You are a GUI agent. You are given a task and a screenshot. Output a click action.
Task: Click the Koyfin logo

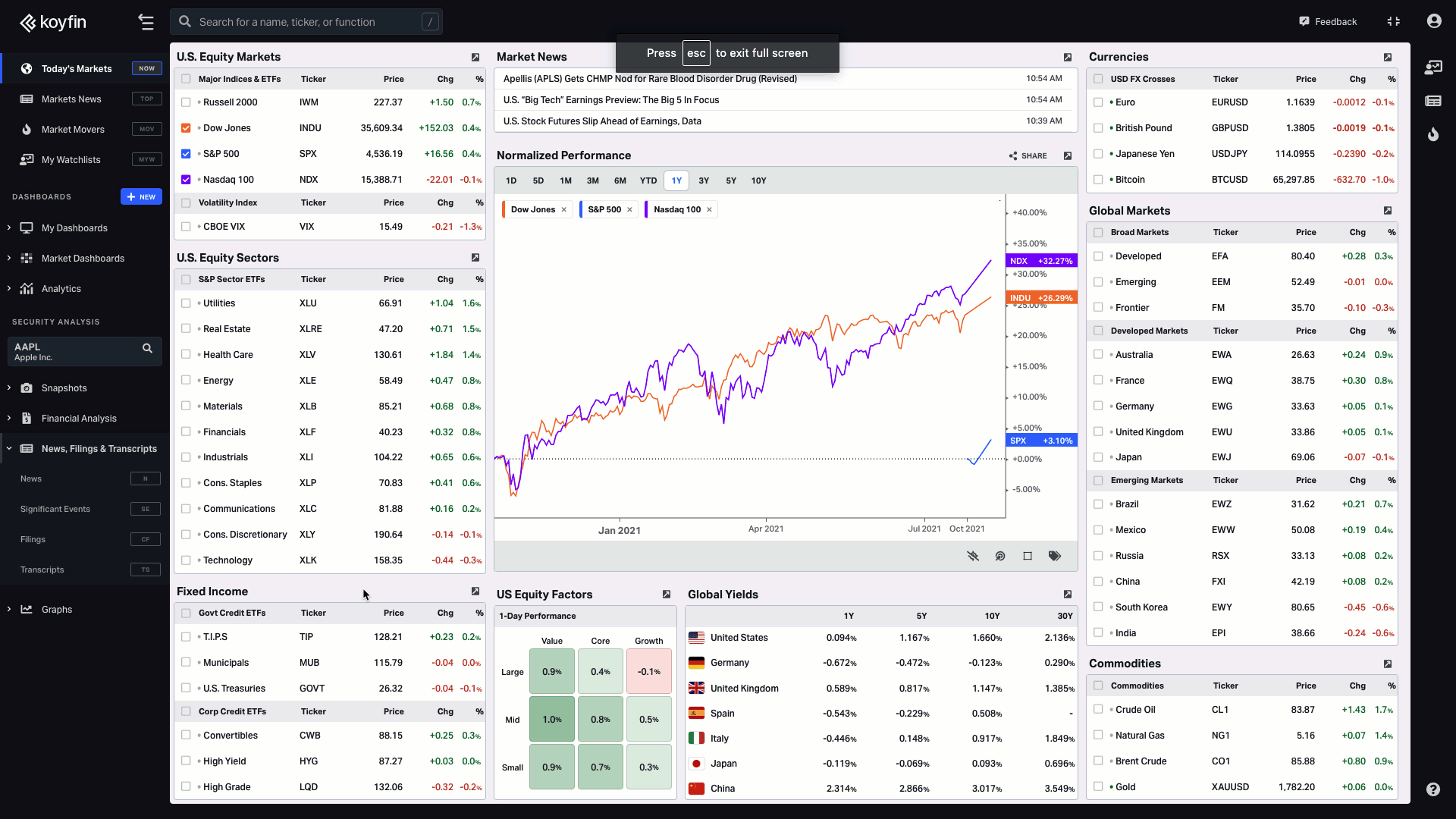pos(53,22)
